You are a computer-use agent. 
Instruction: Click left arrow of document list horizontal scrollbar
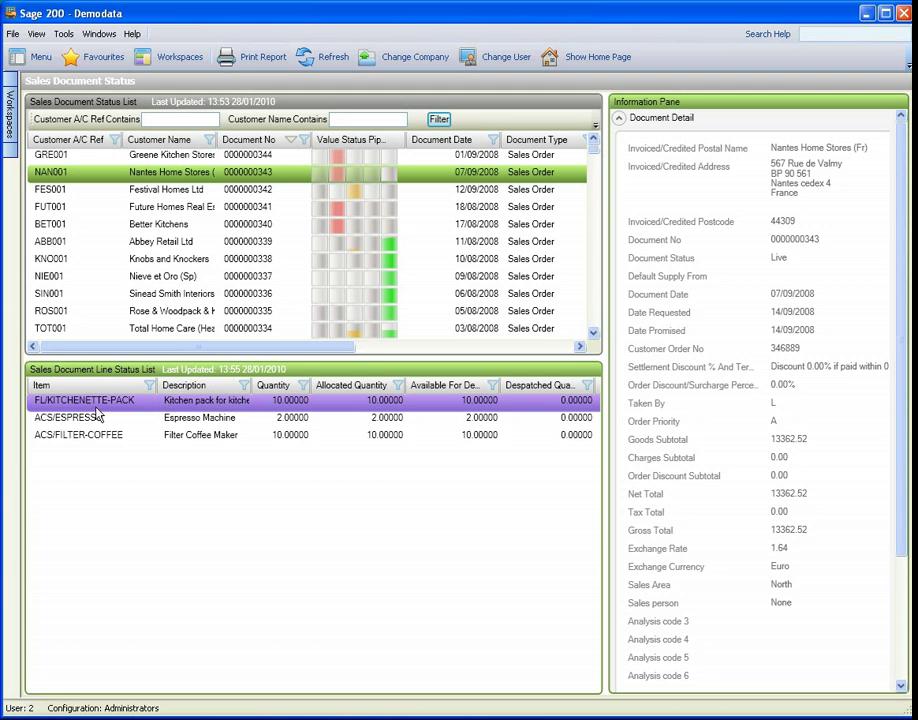(33, 347)
